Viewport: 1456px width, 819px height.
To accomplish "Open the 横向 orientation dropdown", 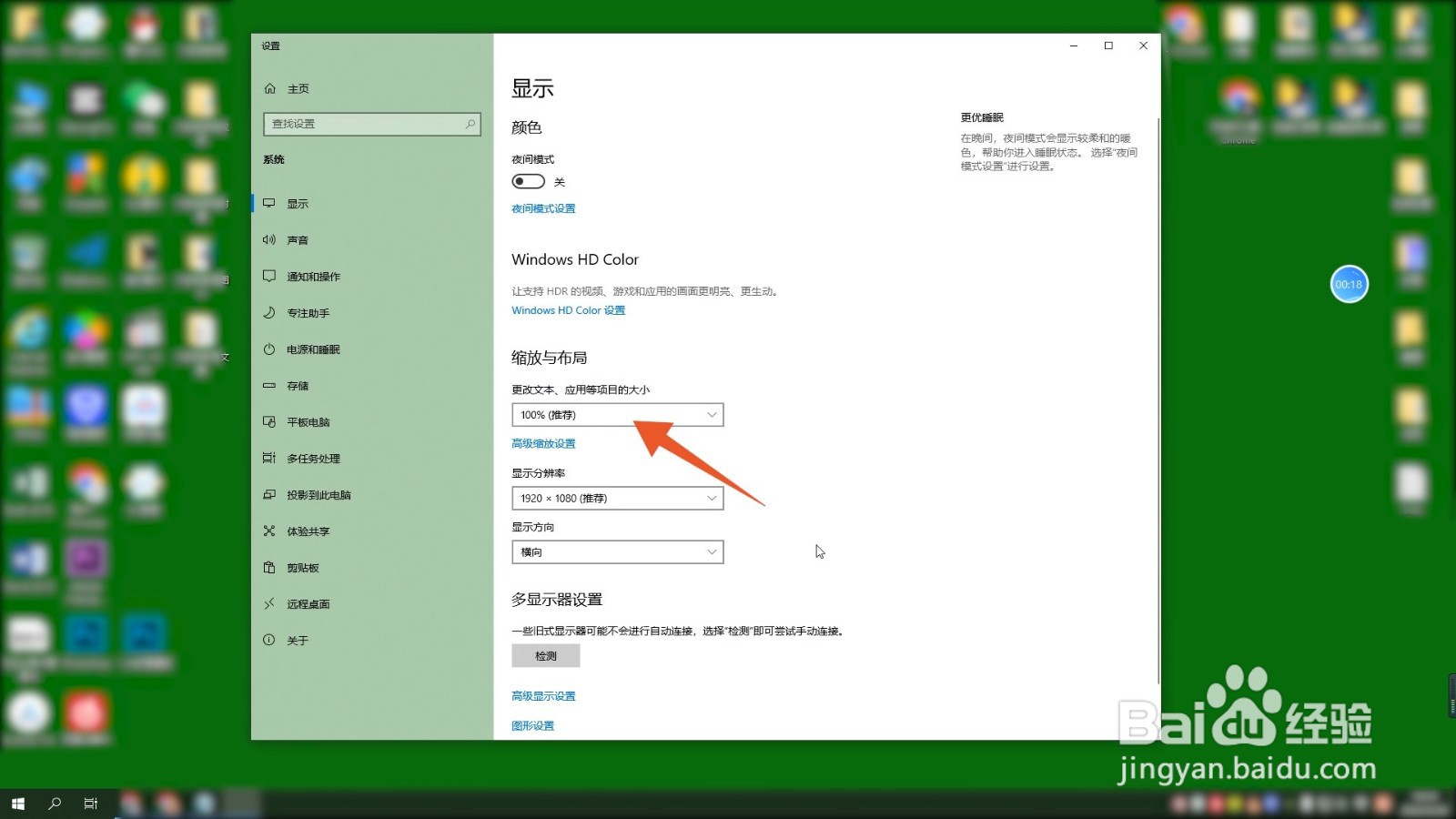I will point(618,552).
